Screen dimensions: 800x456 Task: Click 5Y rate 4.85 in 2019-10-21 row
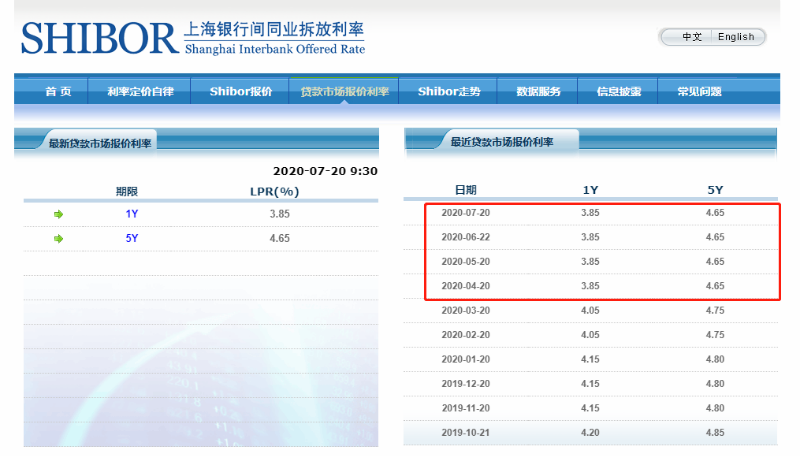715,433
